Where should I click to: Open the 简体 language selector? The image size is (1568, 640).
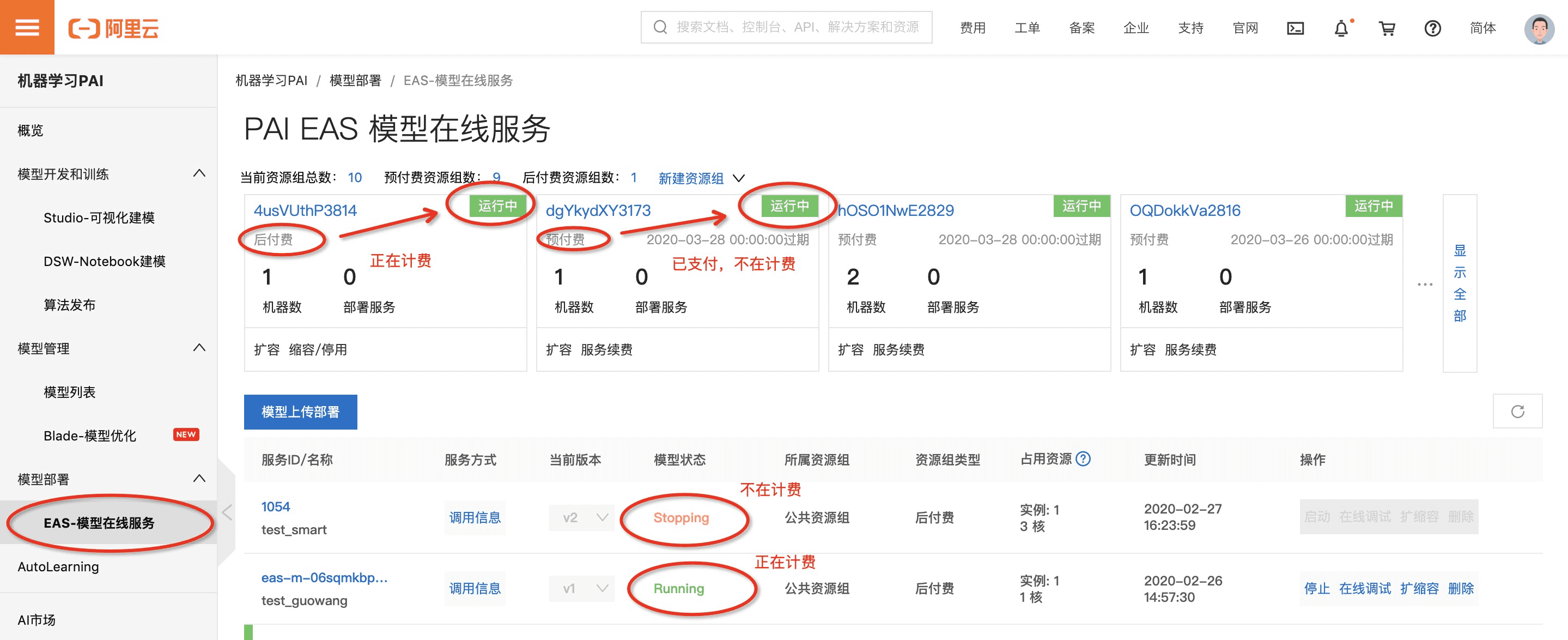click(1482, 28)
